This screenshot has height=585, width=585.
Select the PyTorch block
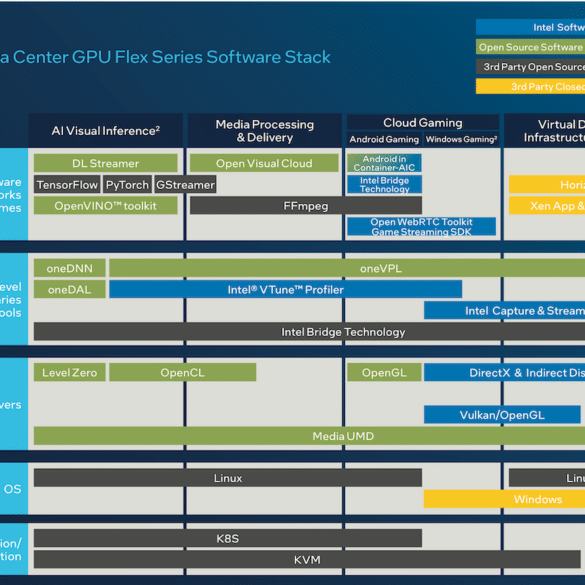[127, 184]
